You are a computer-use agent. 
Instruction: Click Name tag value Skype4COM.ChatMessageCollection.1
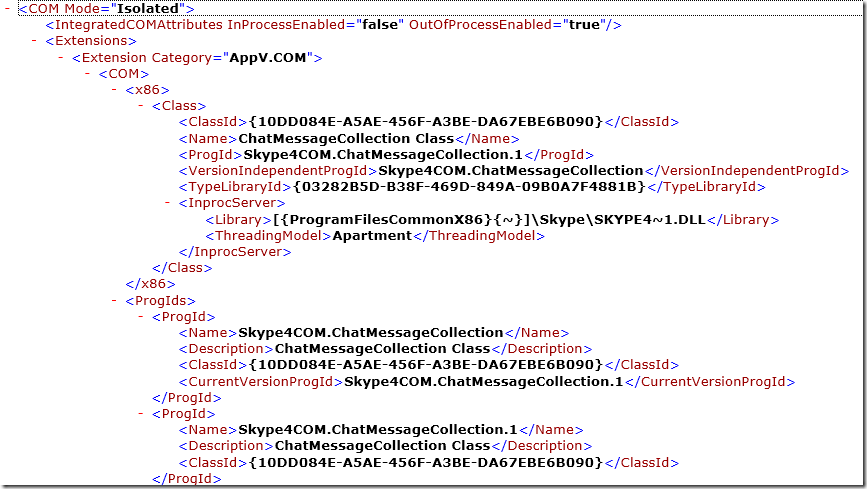tap(378, 430)
